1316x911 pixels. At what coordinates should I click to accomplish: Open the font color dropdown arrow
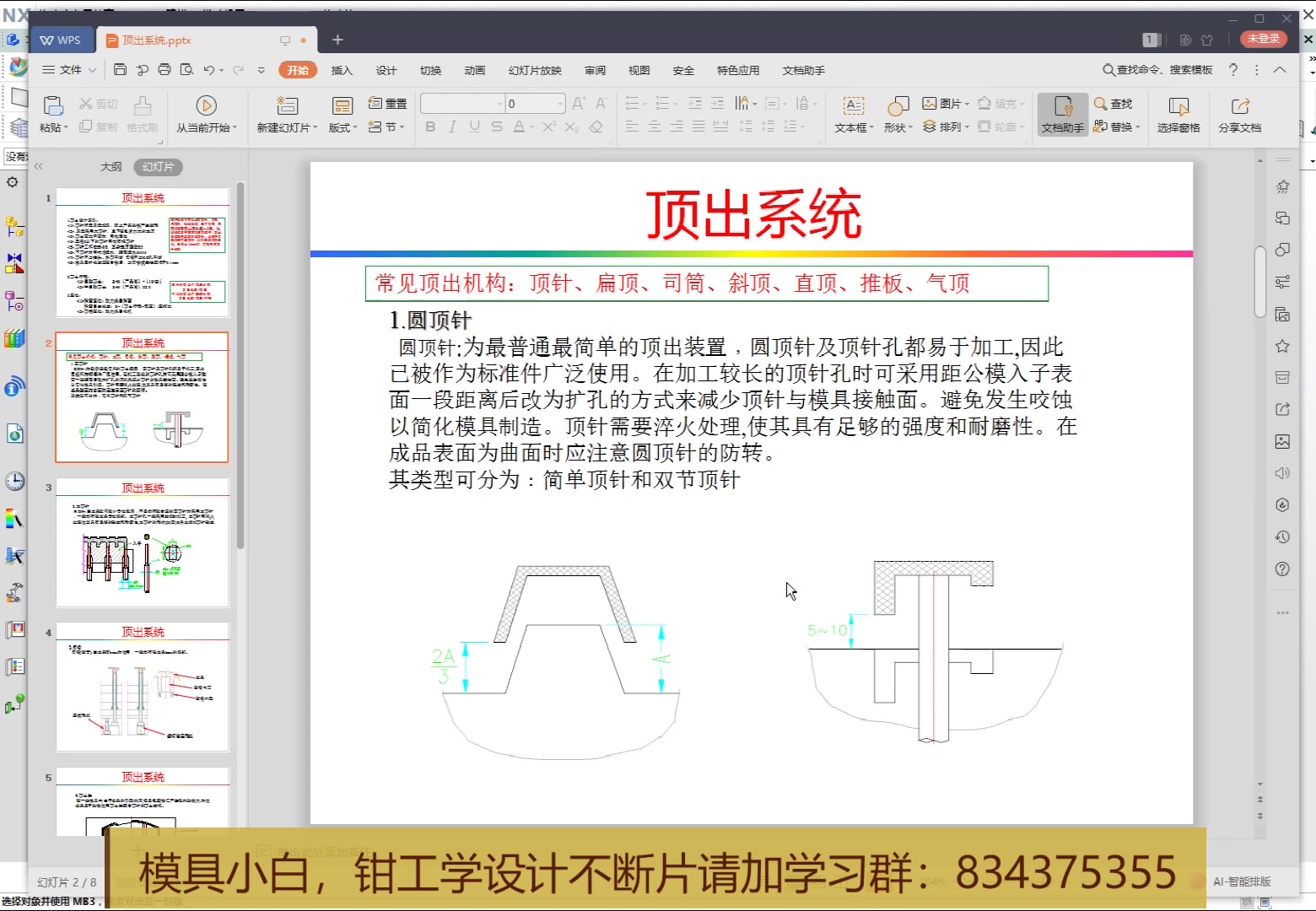click(x=531, y=127)
